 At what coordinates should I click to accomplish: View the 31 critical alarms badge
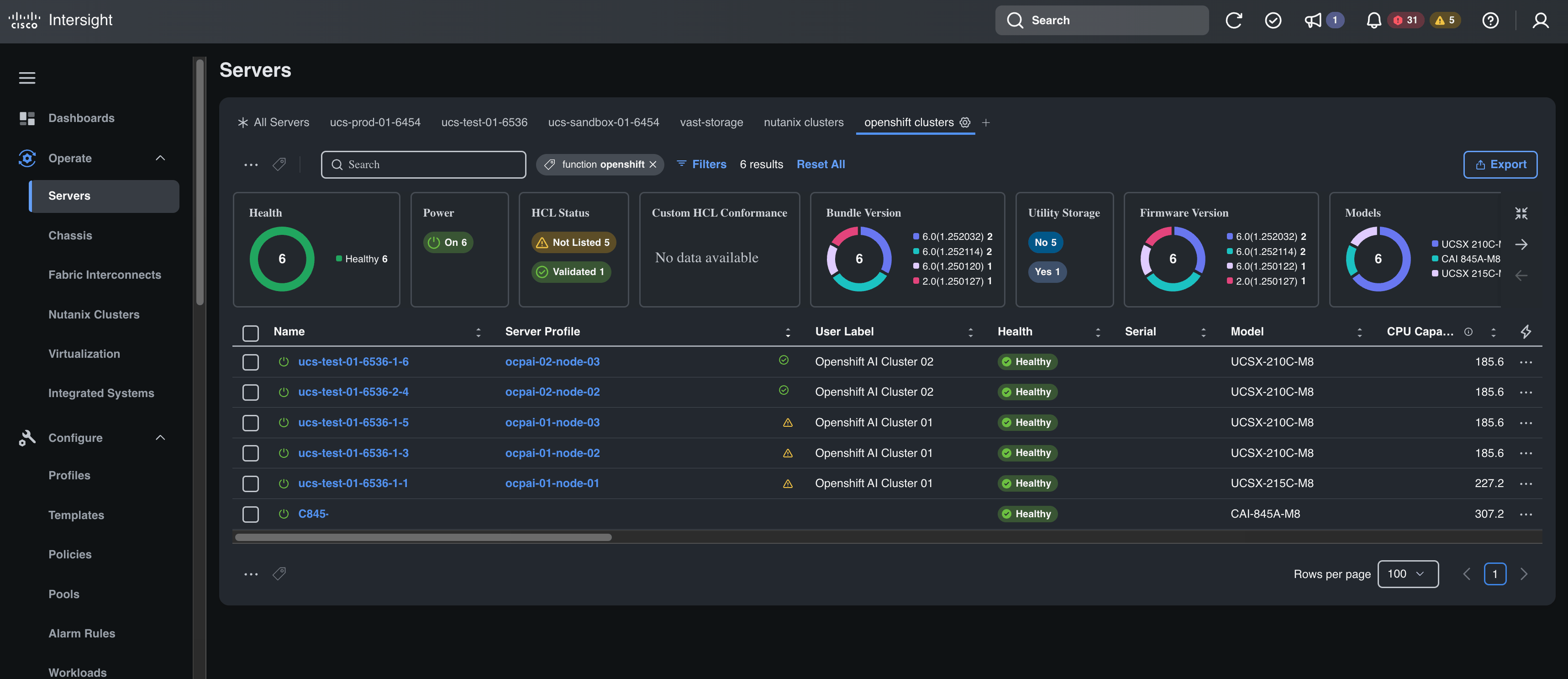coord(1405,20)
